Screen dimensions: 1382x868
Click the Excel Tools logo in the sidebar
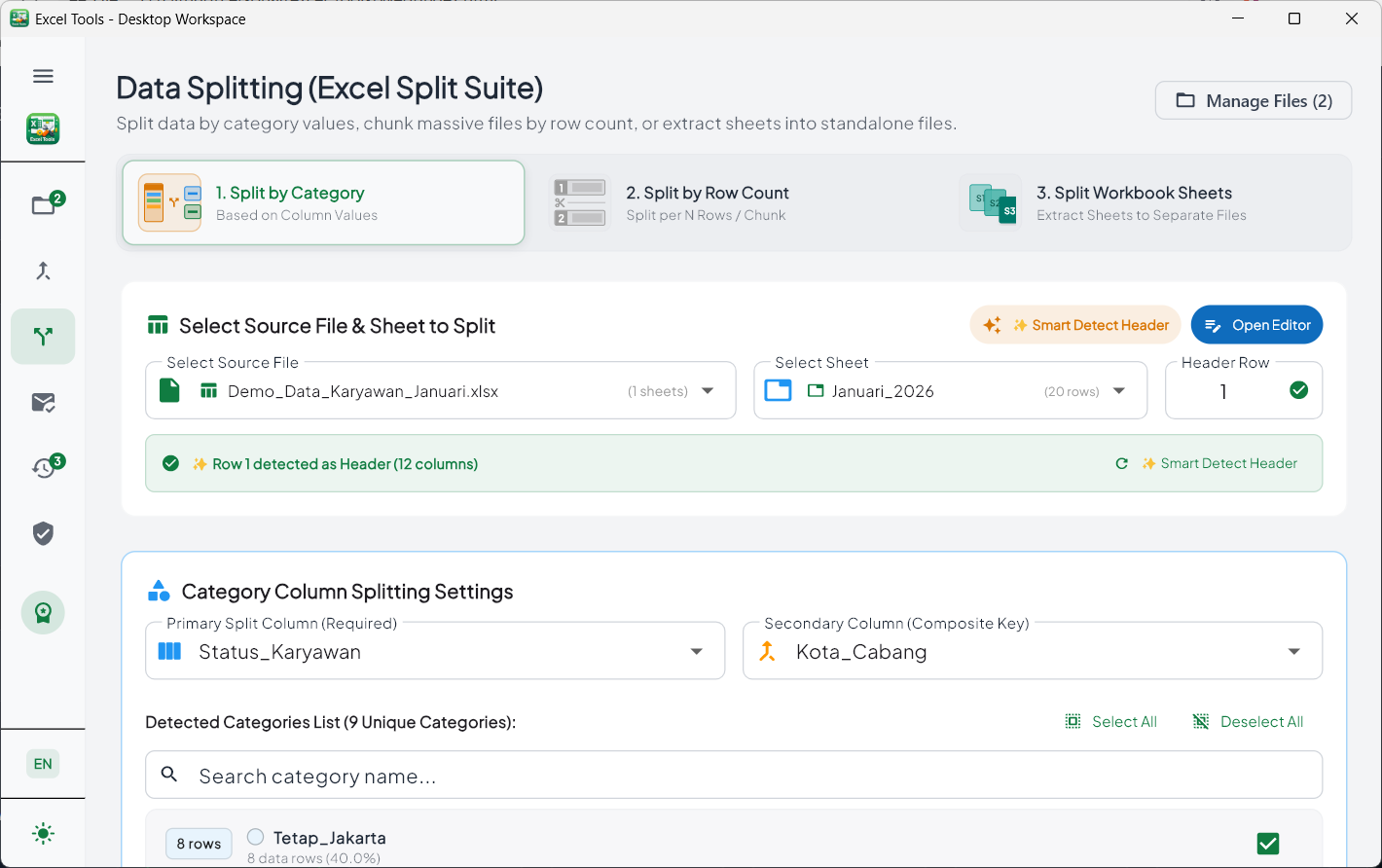click(43, 128)
